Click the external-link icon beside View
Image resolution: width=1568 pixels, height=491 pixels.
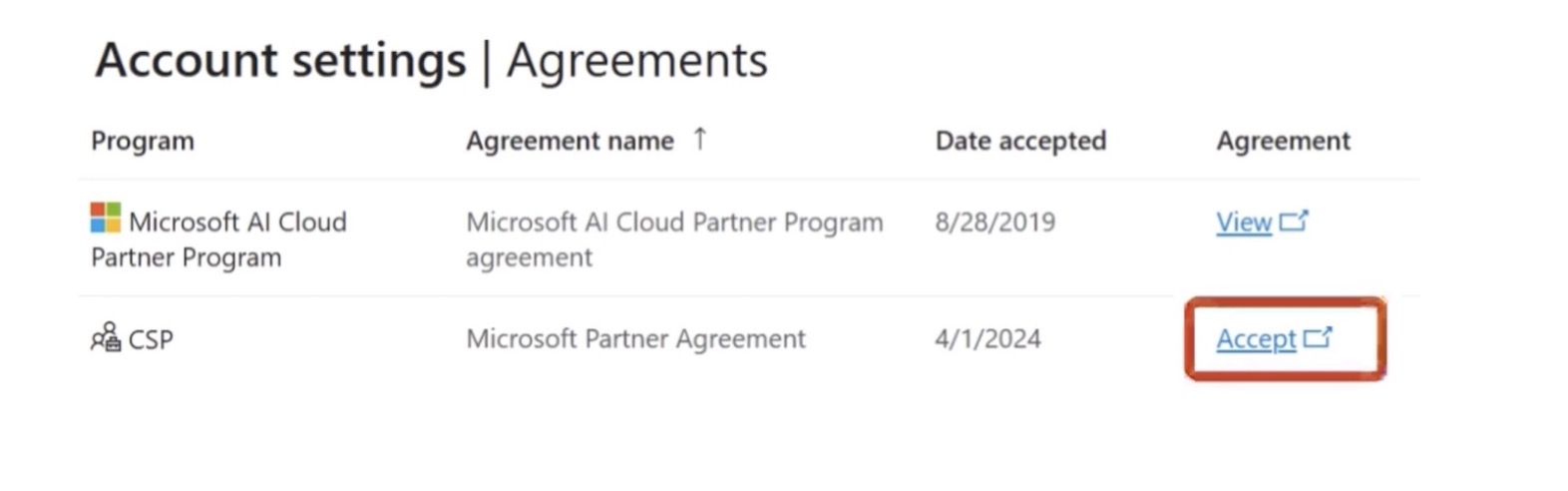(x=1294, y=221)
